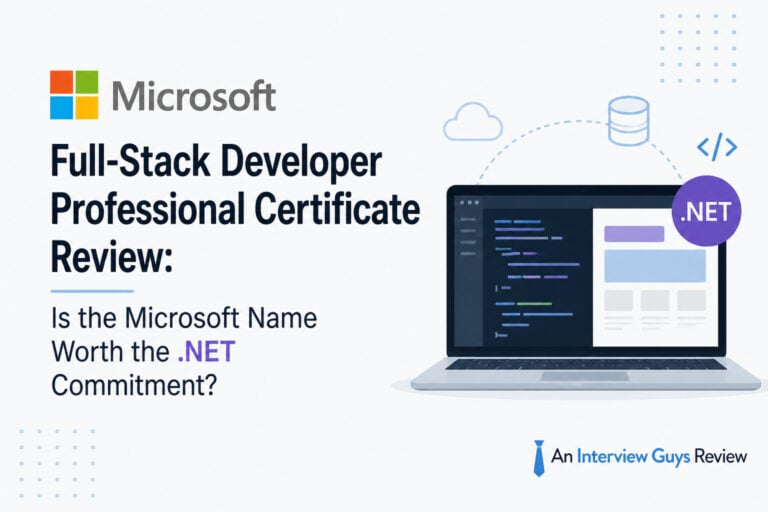Click the light-blue block in laptop preview

click(655, 266)
